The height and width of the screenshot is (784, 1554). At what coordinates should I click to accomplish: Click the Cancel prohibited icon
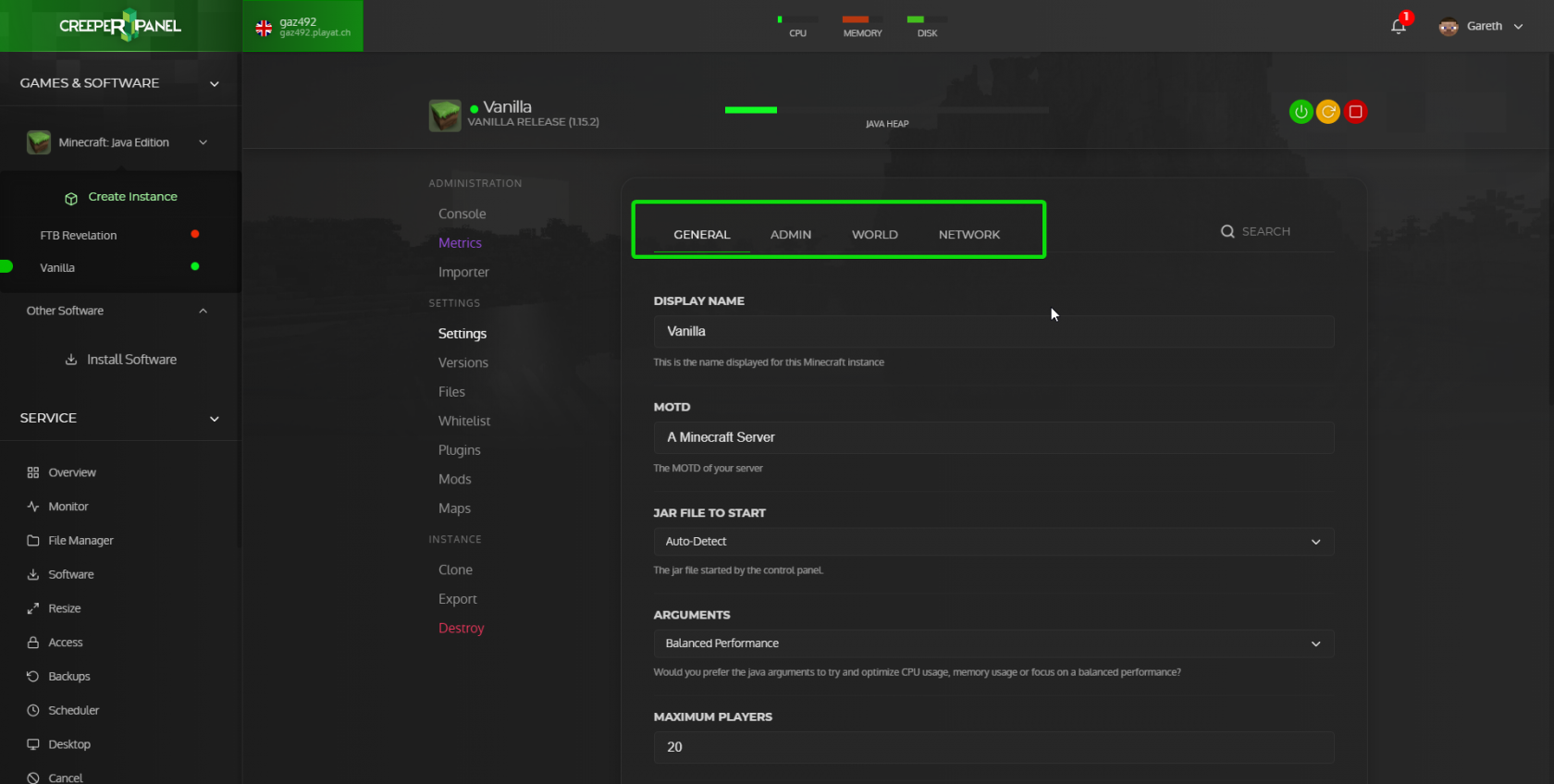[33, 778]
